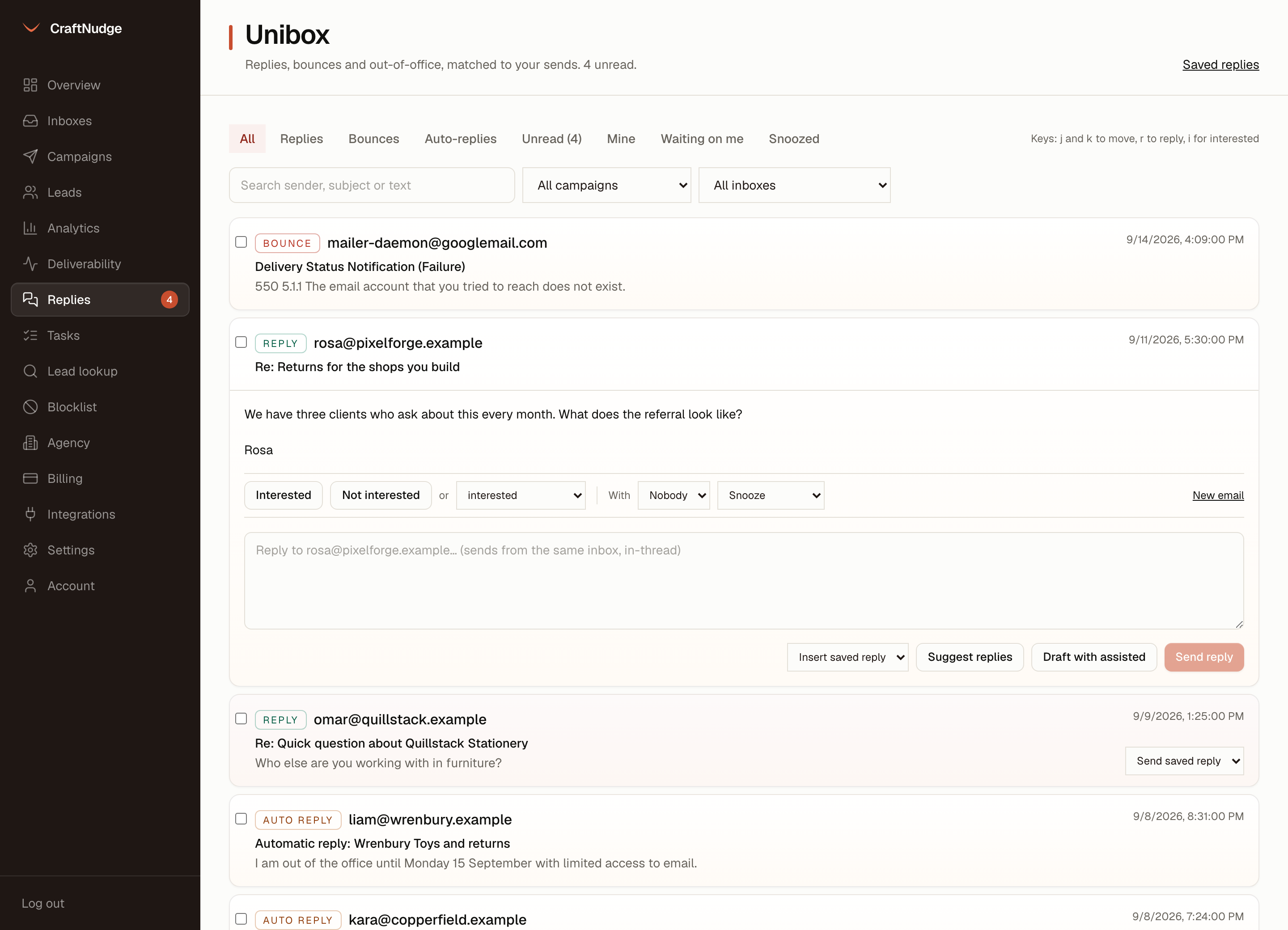Click into the reply to rosa text area

(744, 580)
